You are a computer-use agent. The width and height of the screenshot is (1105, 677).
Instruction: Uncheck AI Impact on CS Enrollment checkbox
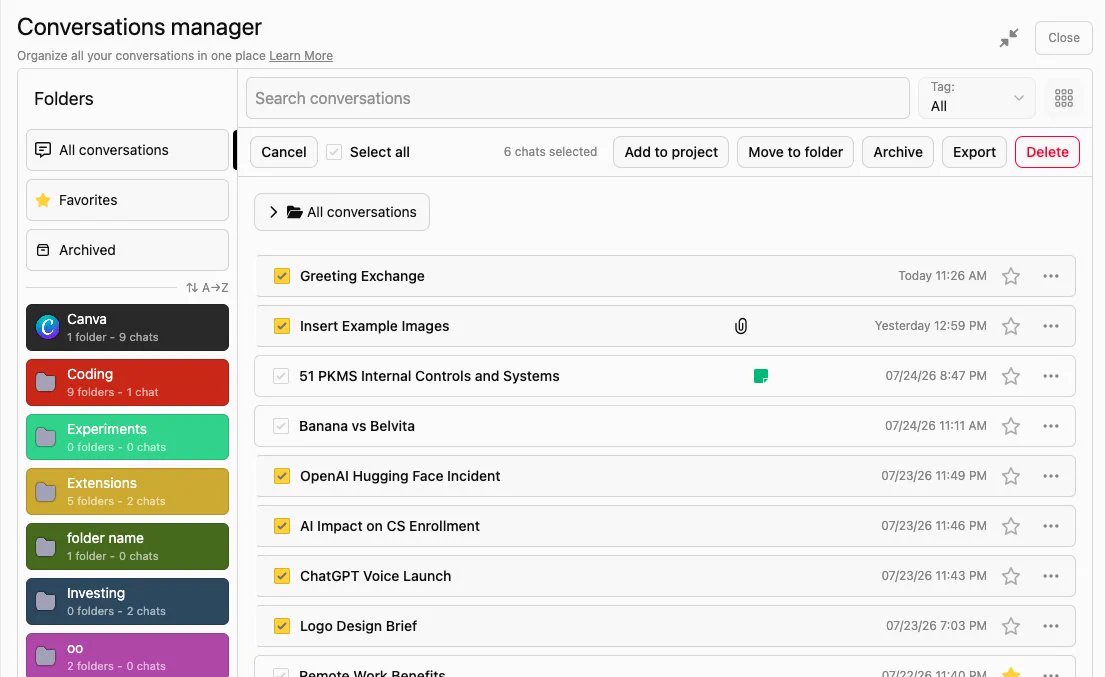click(x=282, y=526)
